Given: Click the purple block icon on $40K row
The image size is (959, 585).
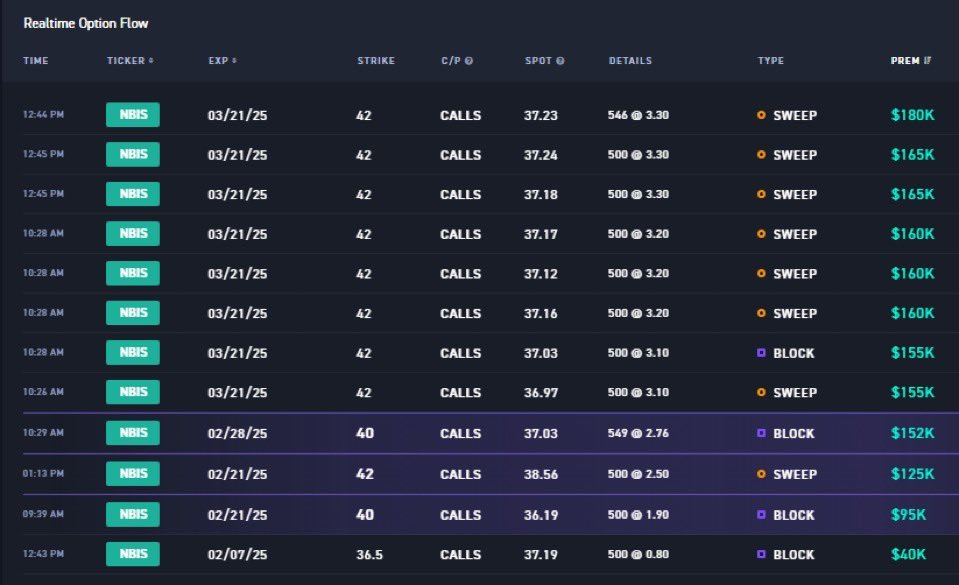Looking at the screenshot, I should 762,554.
